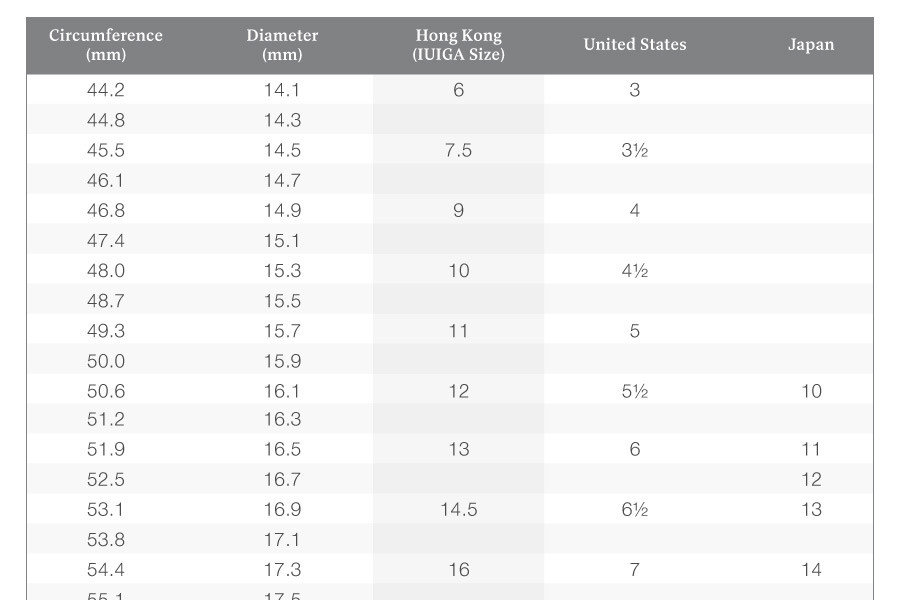Select diameter value 15.7
Screen dimensions: 900x600
(282, 331)
